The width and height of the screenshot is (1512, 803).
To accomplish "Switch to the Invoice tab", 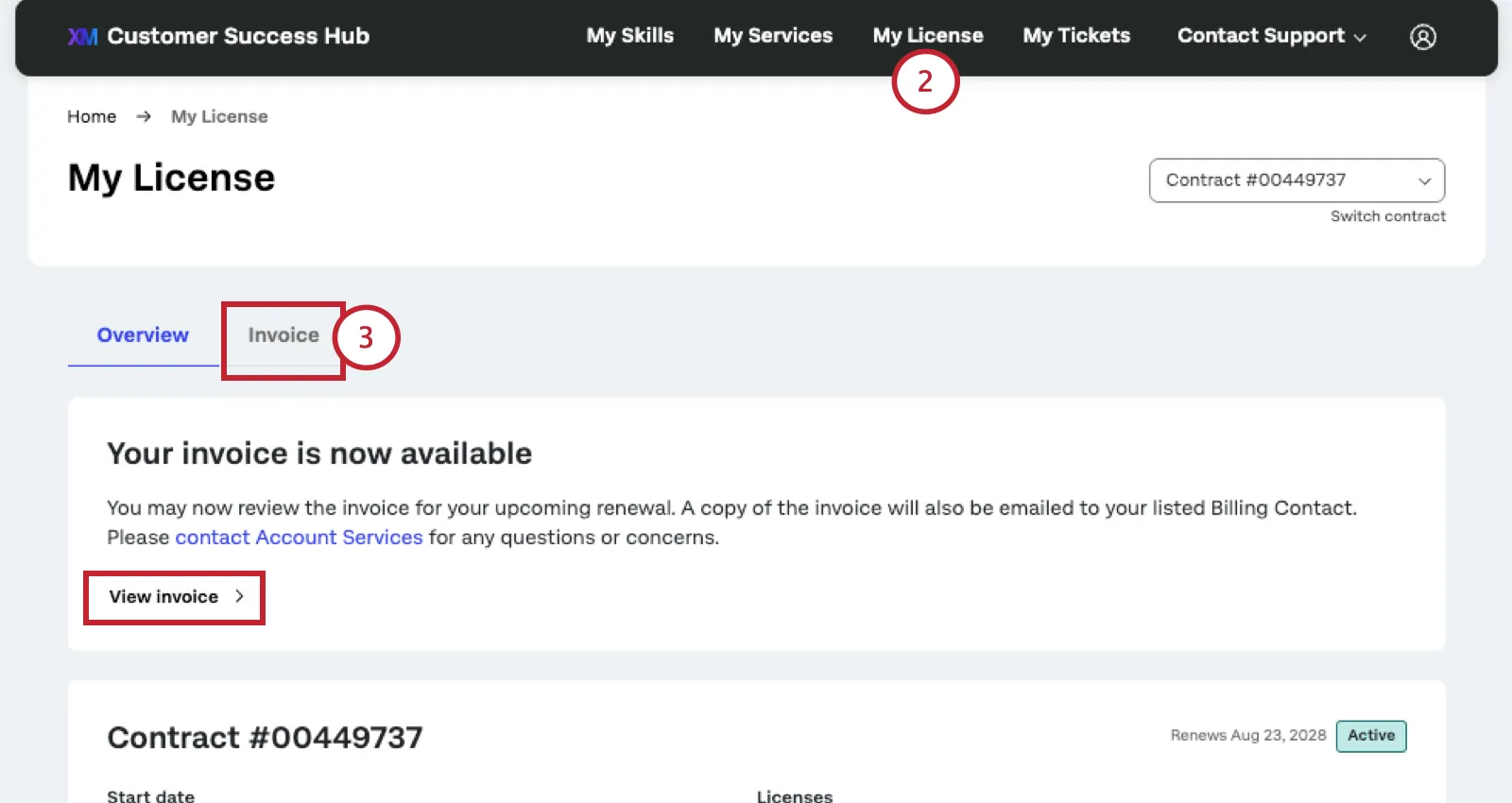I will click(283, 335).
